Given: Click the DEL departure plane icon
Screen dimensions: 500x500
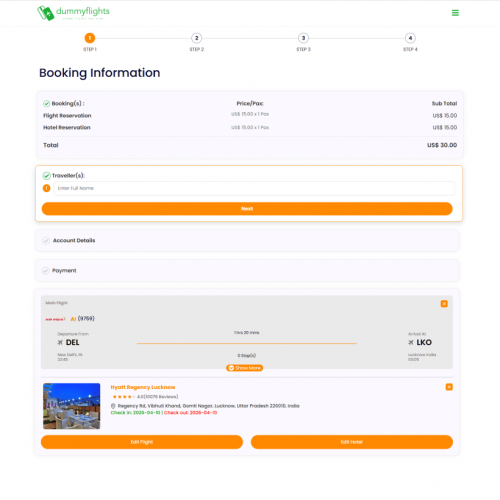Looking at the screenshot, I should pyautogui.click(x=60, y=342).
